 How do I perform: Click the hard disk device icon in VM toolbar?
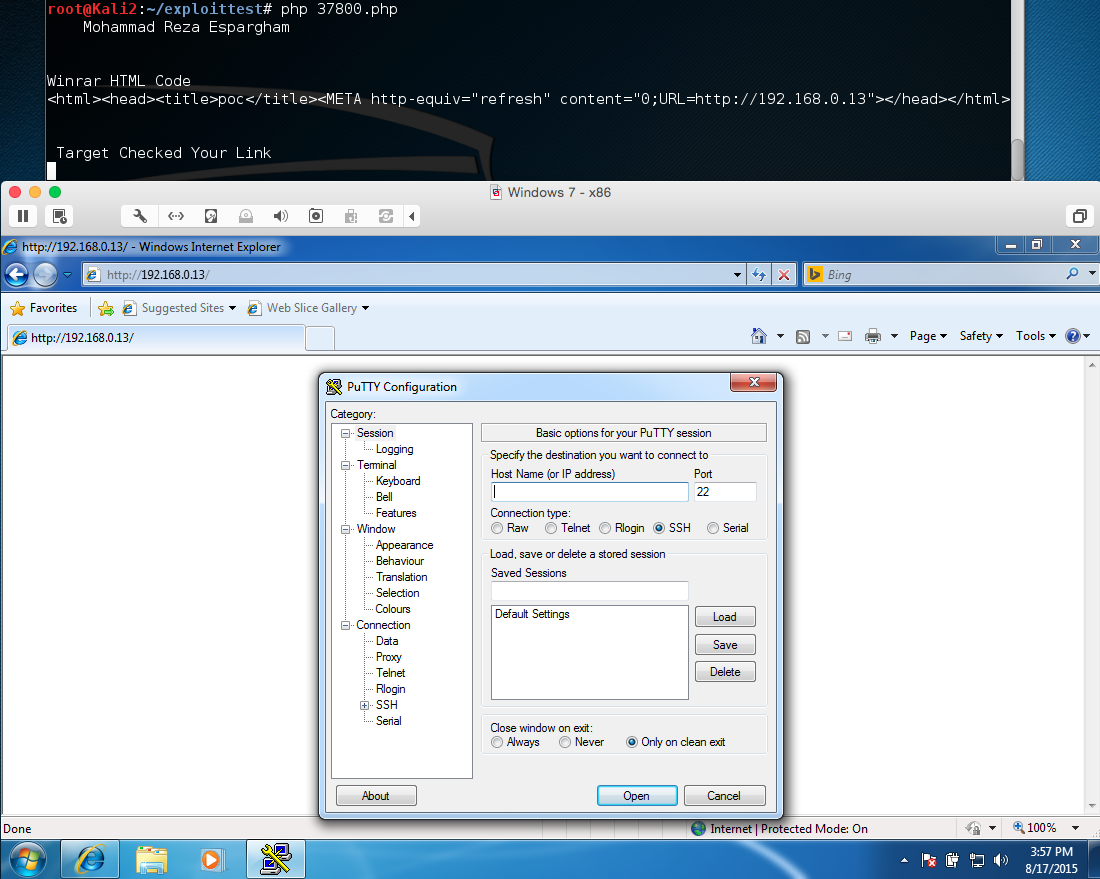(x=211, y=216)
